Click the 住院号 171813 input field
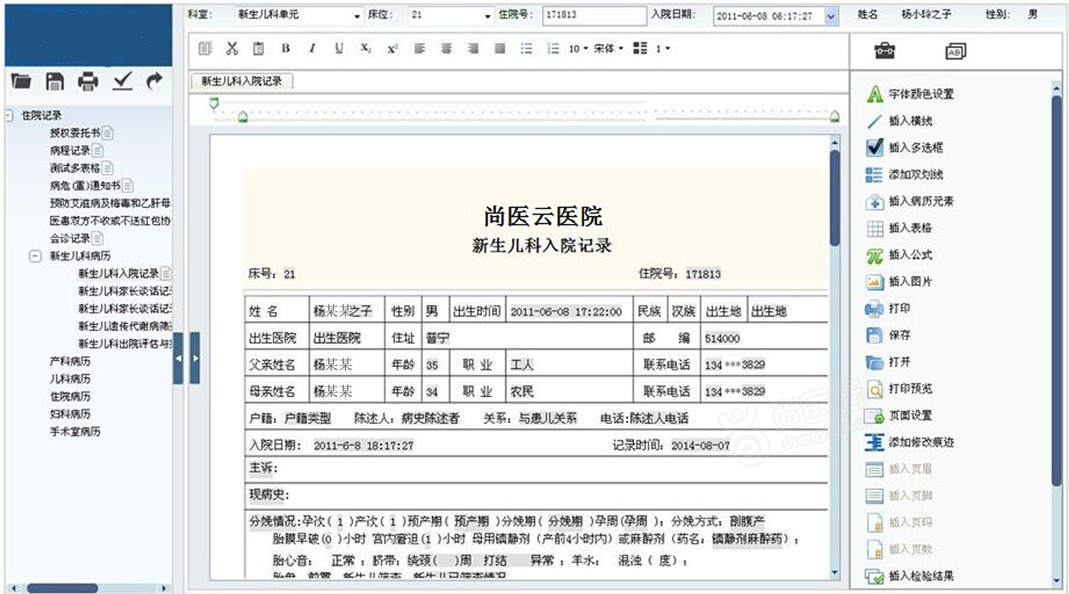This screenshot has width=1069, height=594. click(594, 15)
